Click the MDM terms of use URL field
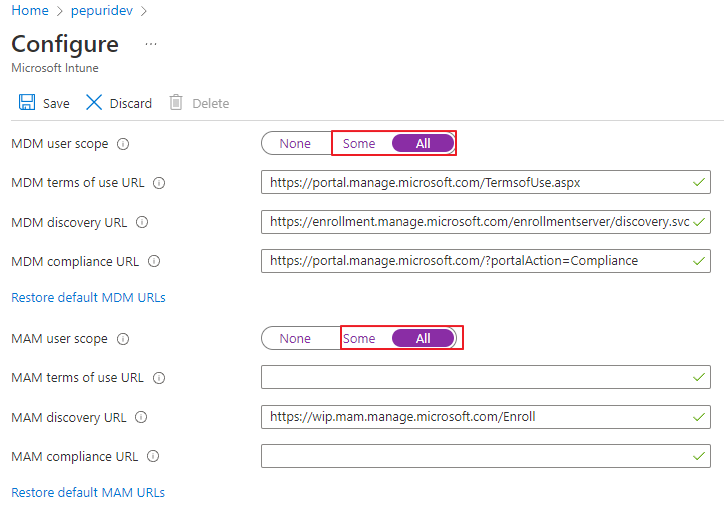Viewport: 724px width, 509px height. (486, 182)
